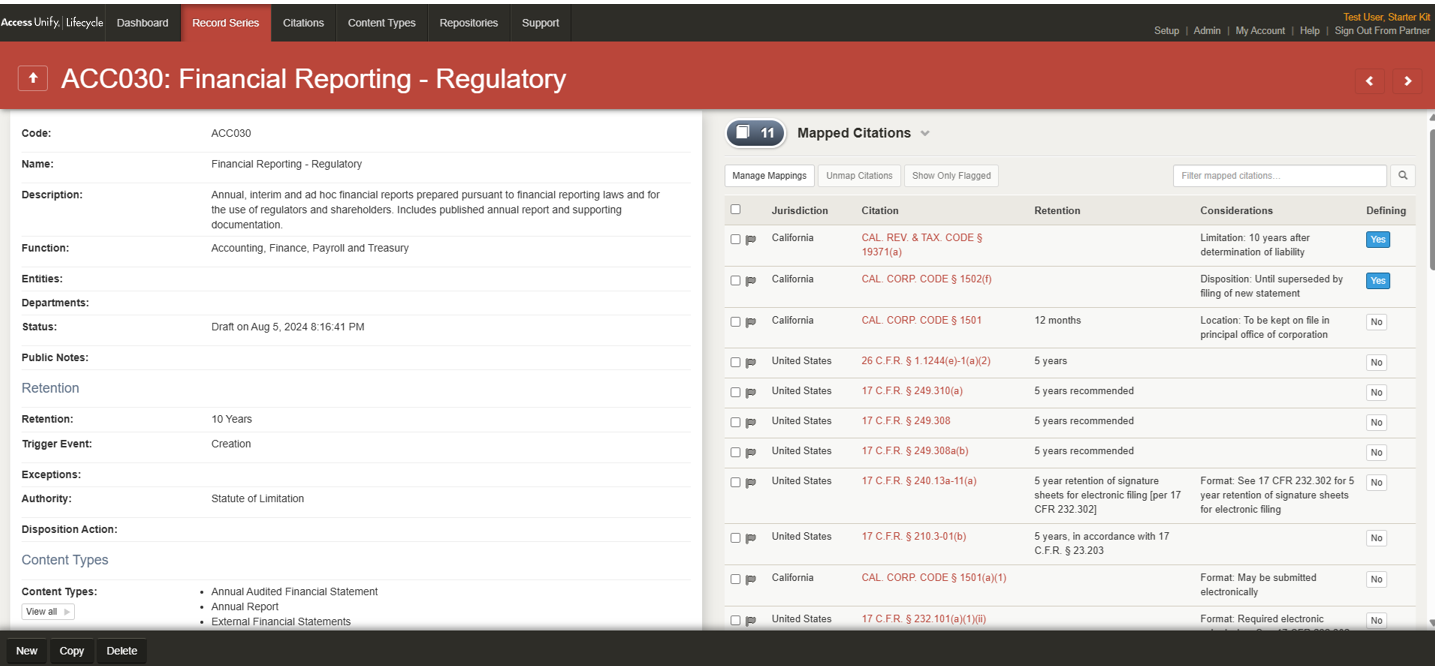Click the search magnifier for mapped citations
1435x666 pixels.
pyautogui.click(x=1402, y=176)
